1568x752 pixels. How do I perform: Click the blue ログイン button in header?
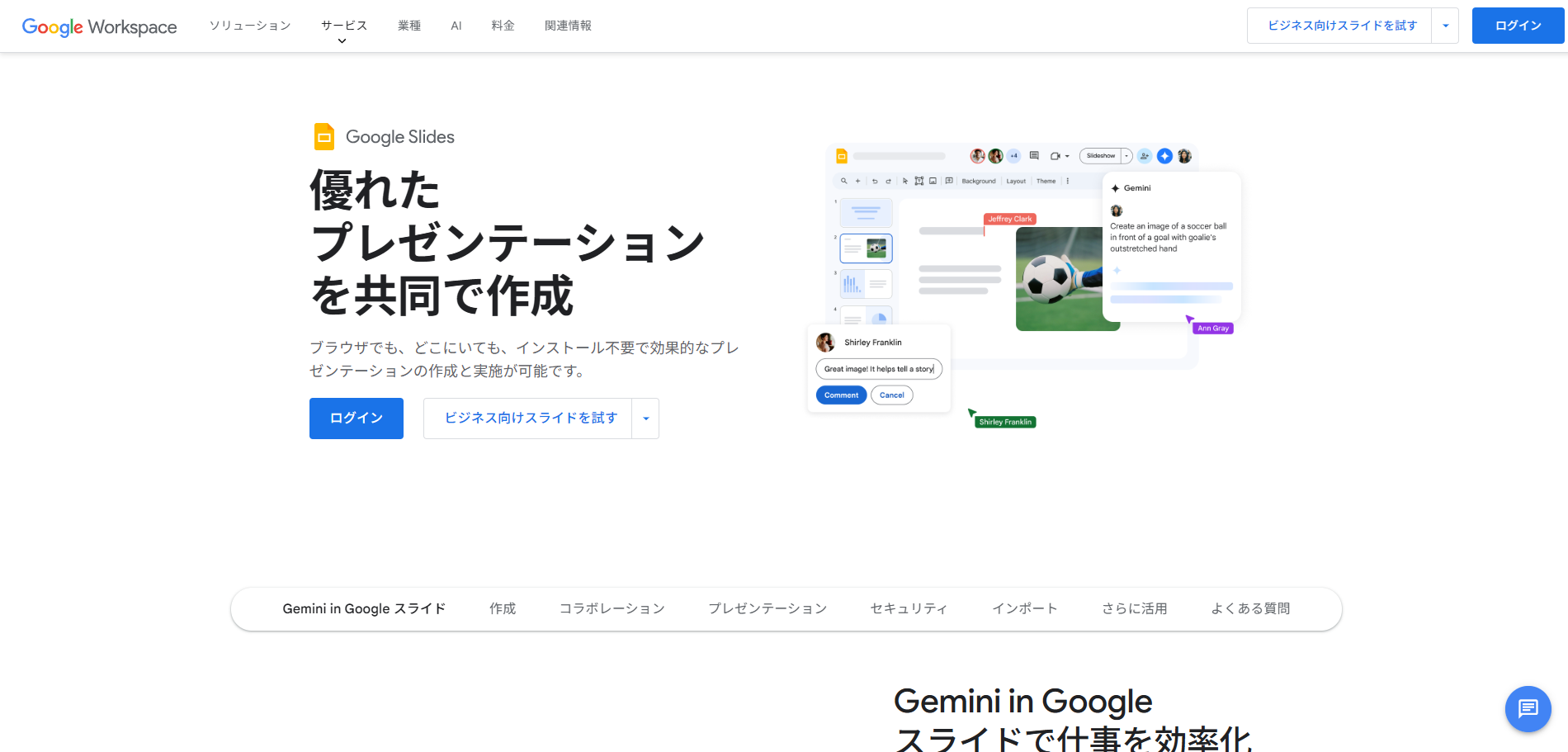1518,26
